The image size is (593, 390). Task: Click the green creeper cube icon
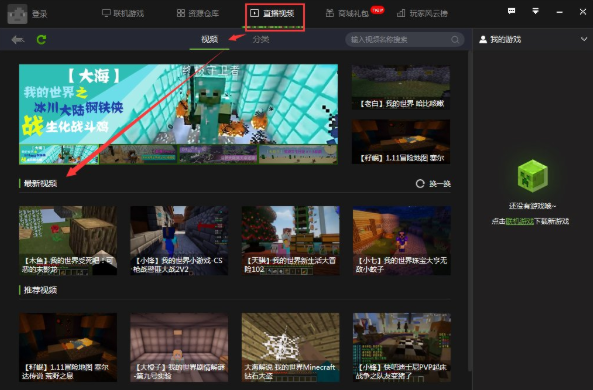pos(532,176)
